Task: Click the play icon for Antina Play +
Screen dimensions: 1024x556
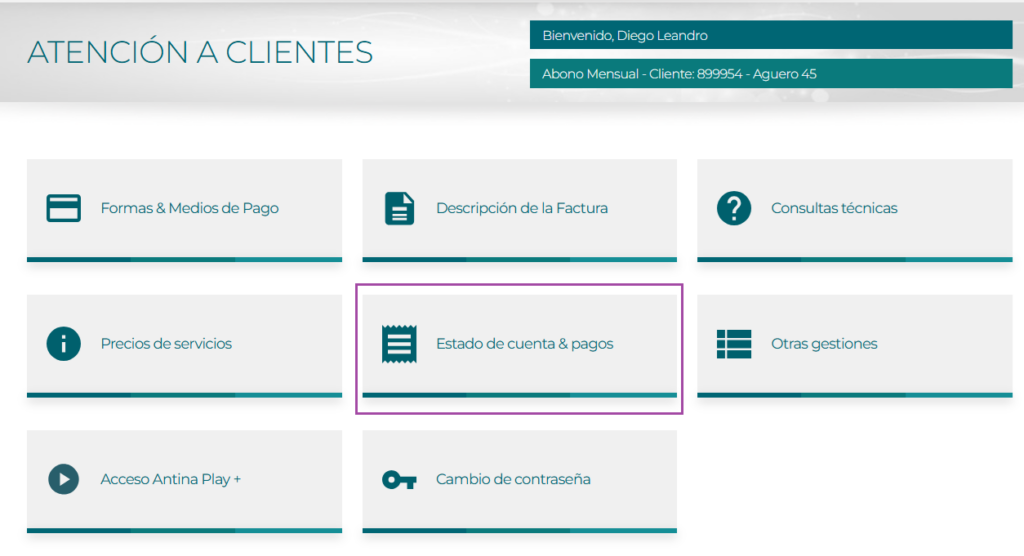Action: click(64, 479)
